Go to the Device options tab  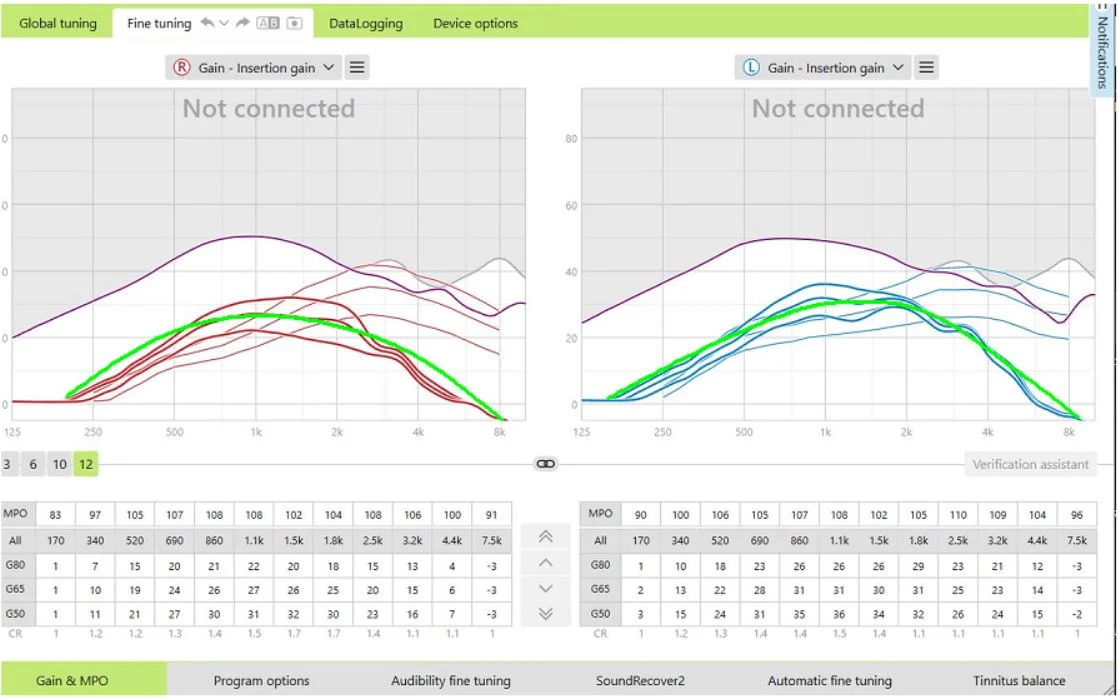[476, 24]
